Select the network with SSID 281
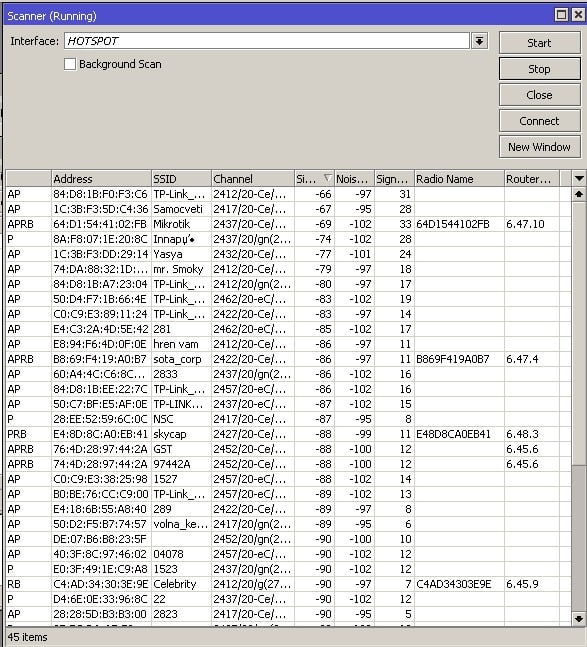 pyautogui.click(x=162, y=329)
